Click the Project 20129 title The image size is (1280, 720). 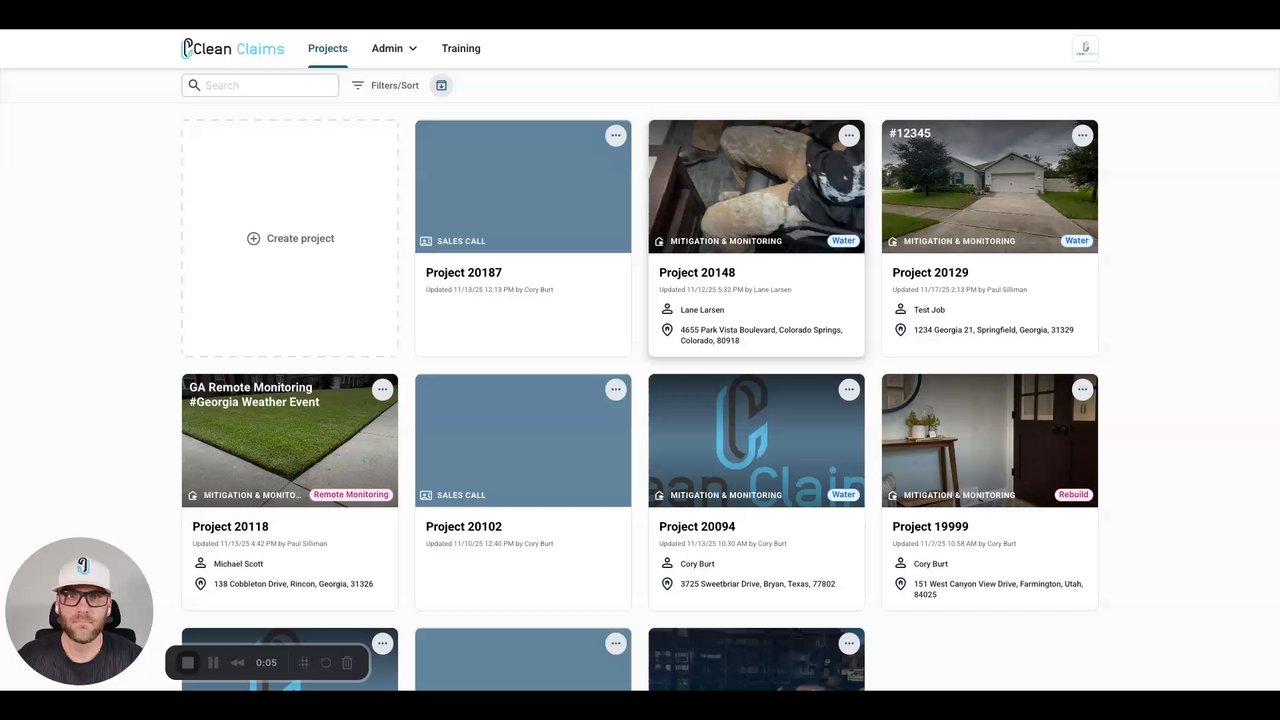(x=930, y=273)
